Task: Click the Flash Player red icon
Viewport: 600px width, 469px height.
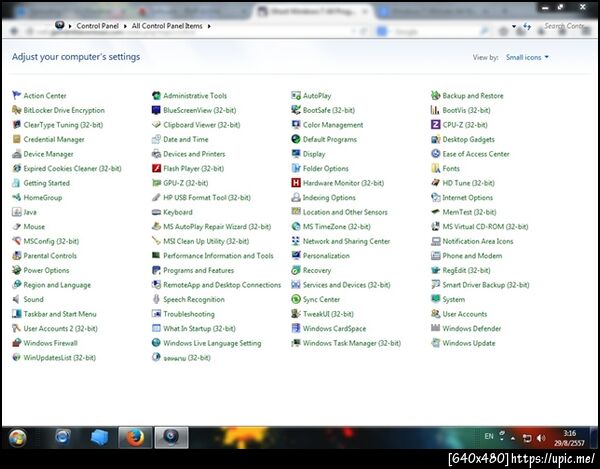Action: [x=156, y=168]
